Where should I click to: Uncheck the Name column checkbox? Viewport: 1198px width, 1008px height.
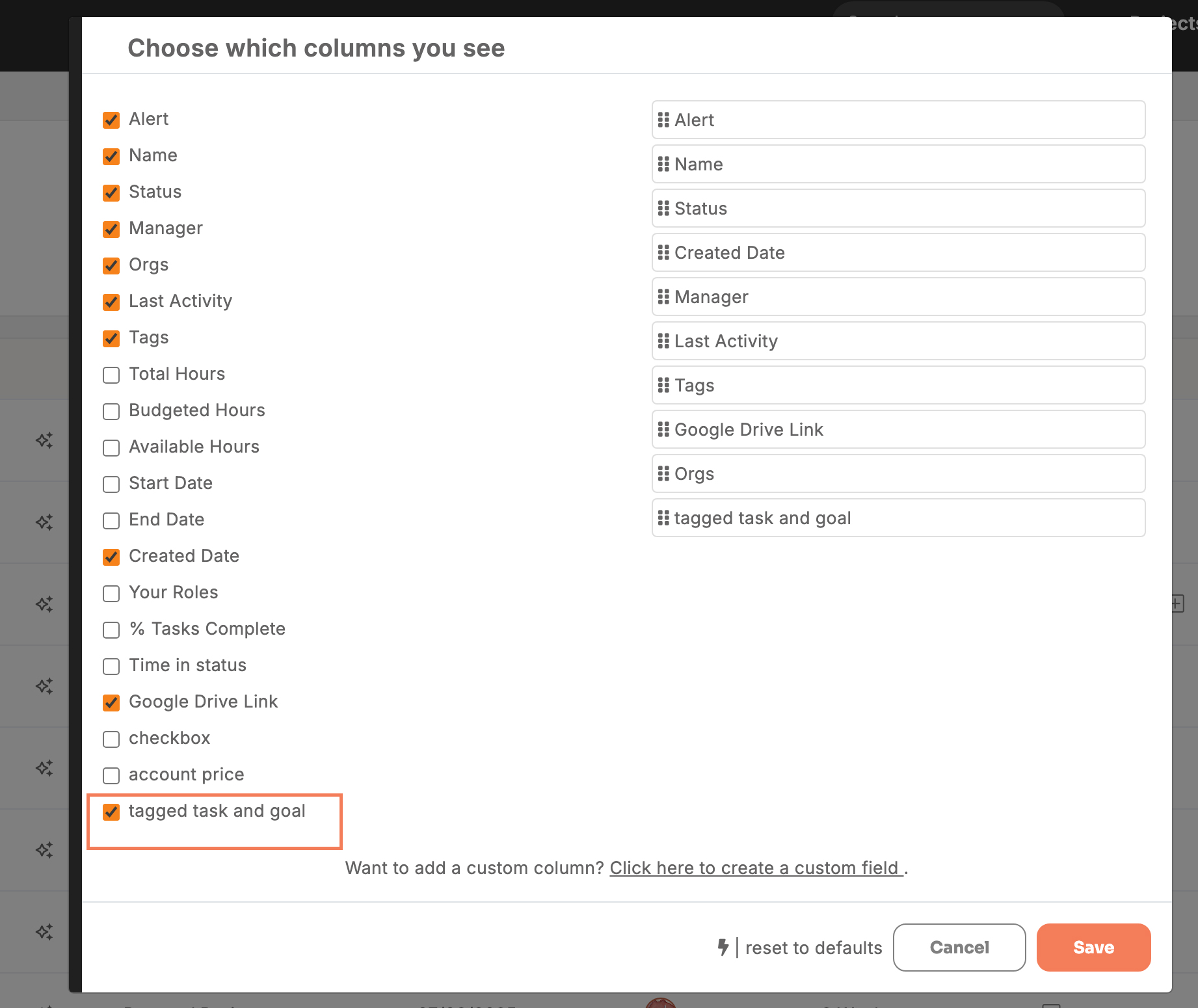tap(111, 156)
